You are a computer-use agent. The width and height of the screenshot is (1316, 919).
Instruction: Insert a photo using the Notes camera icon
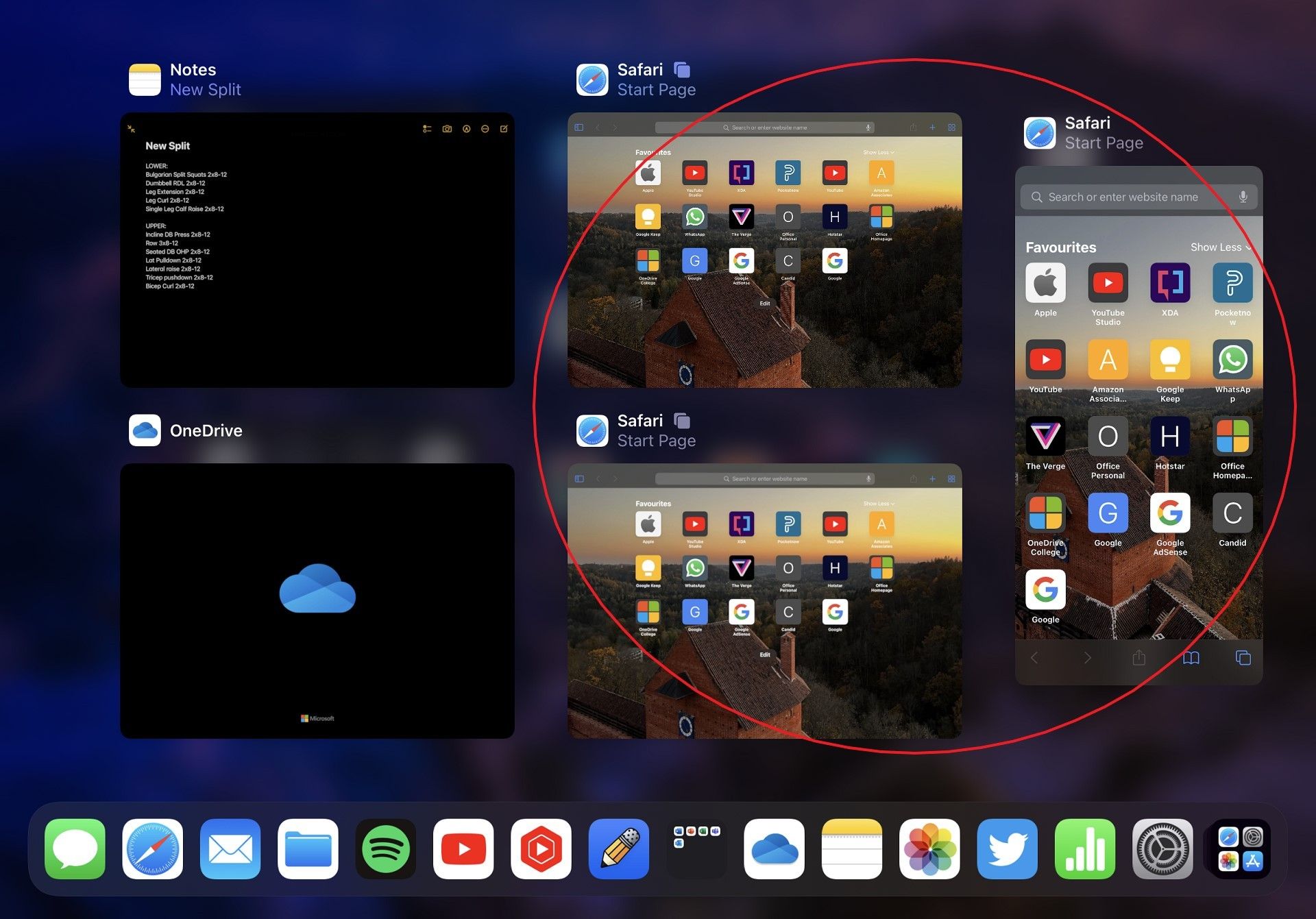(x=447, y=129)
